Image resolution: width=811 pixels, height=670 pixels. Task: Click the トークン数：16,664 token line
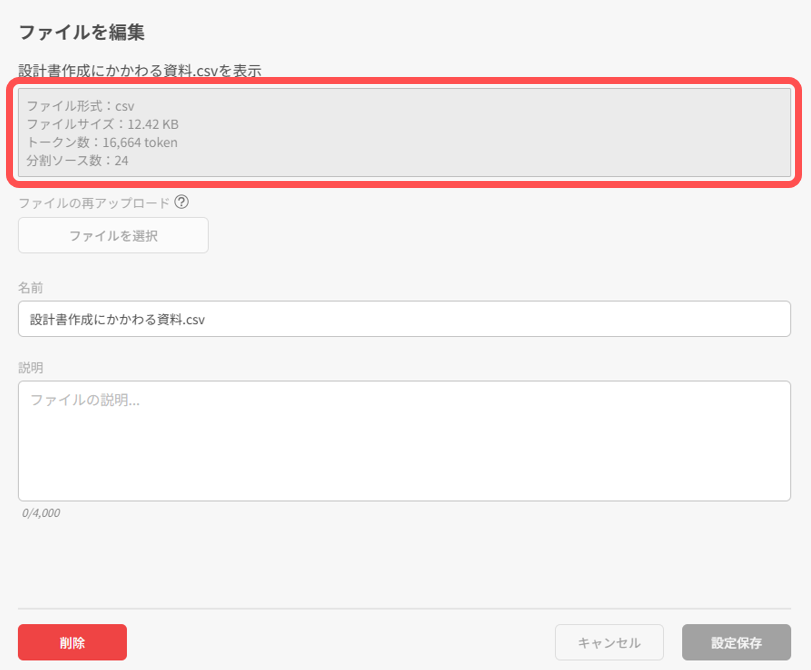point(102,142)
